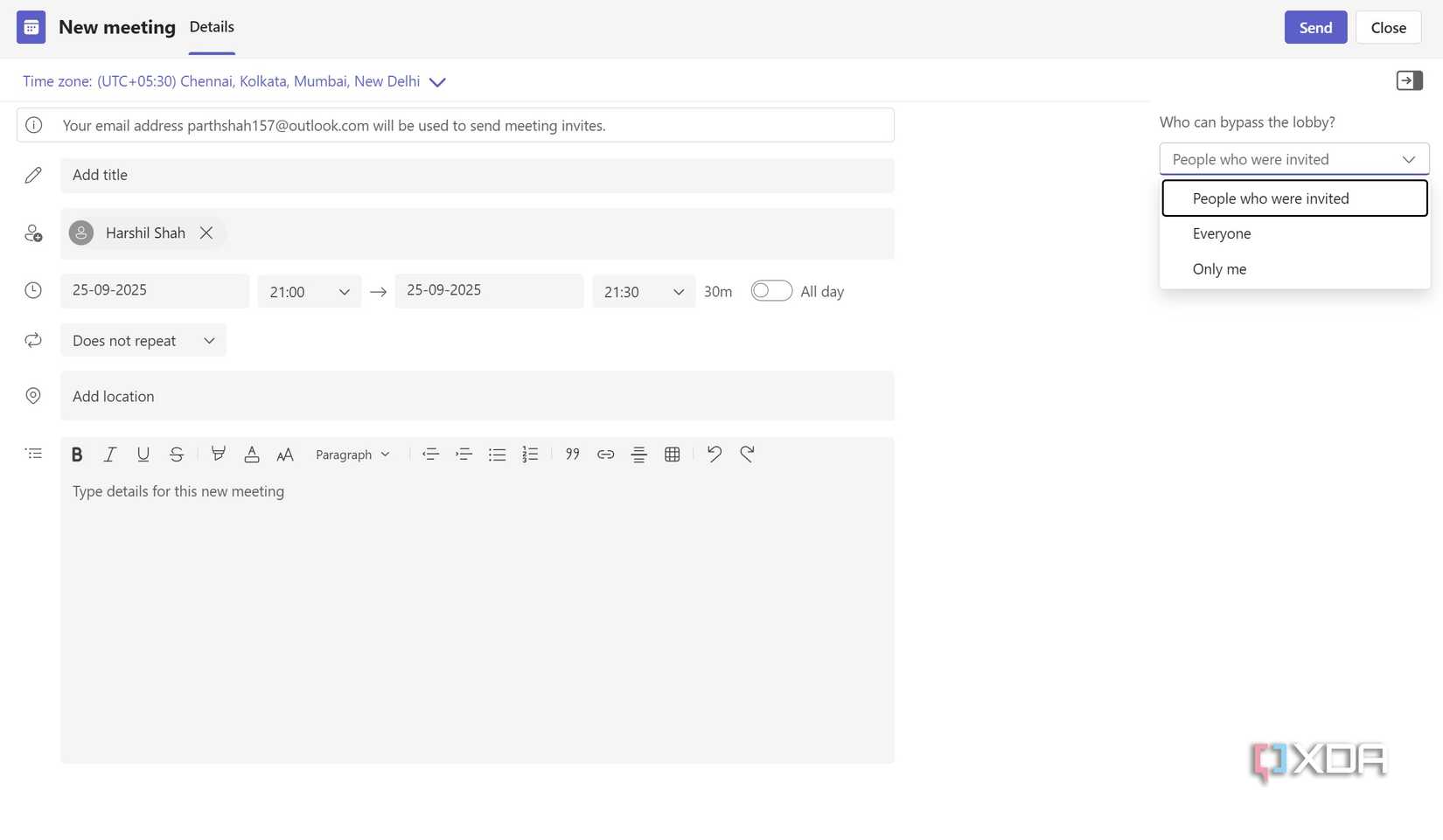The width and height of the screenshot is (1443, 840).
Task: Select Only me lobby option
Action: click(x=1294, y=269)
